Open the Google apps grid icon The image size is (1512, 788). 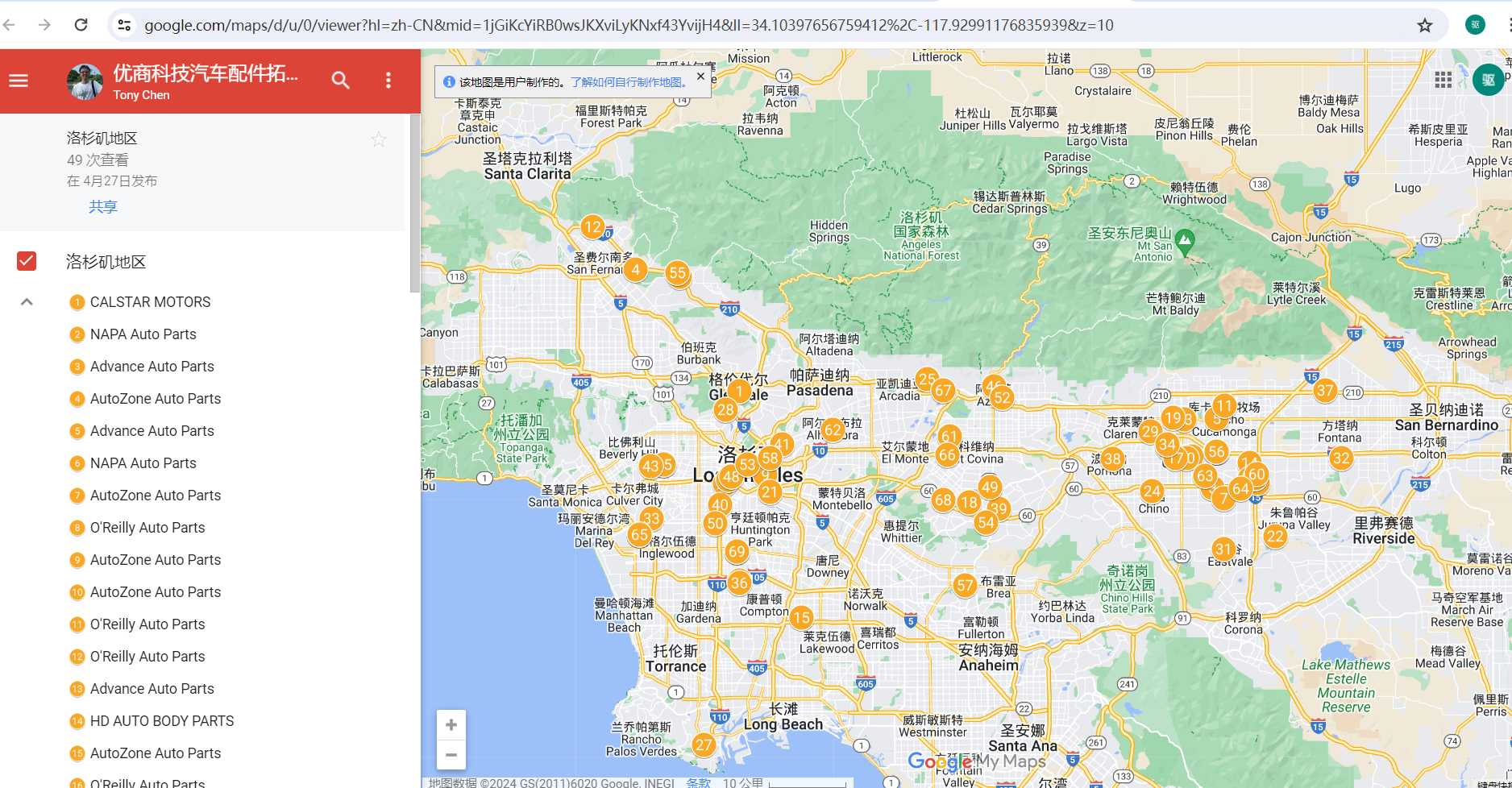[x=1443, y=80]
